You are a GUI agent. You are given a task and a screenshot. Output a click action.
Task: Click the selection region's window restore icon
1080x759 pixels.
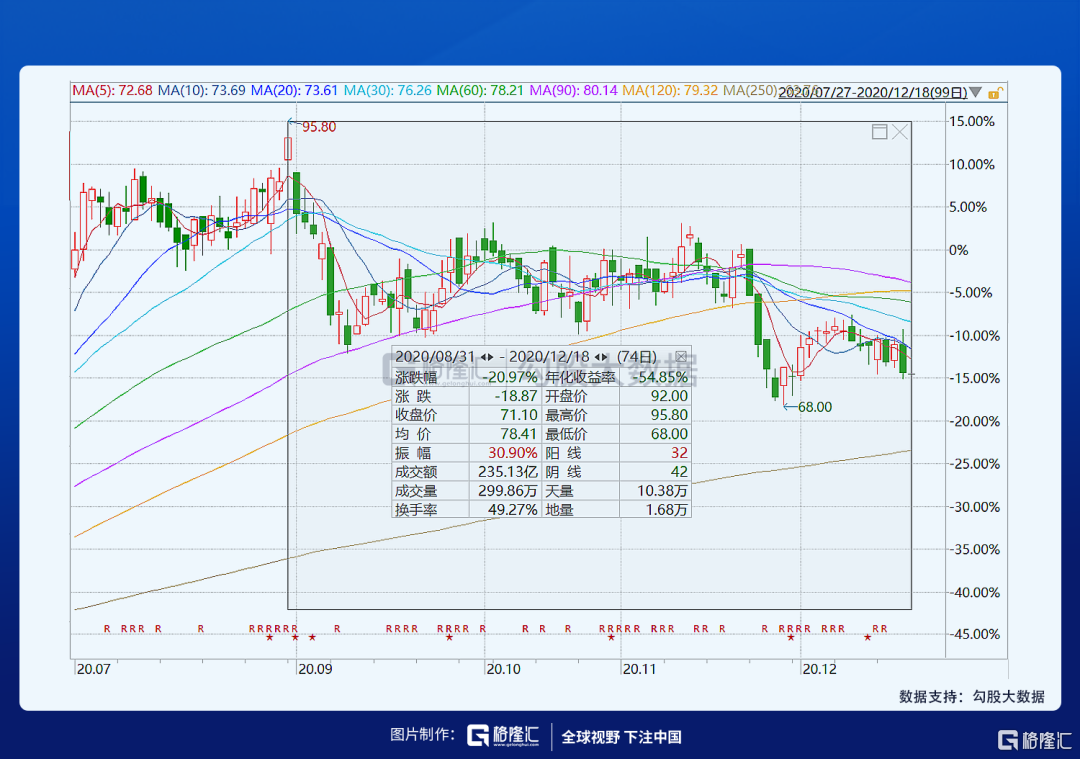point(879,132)
